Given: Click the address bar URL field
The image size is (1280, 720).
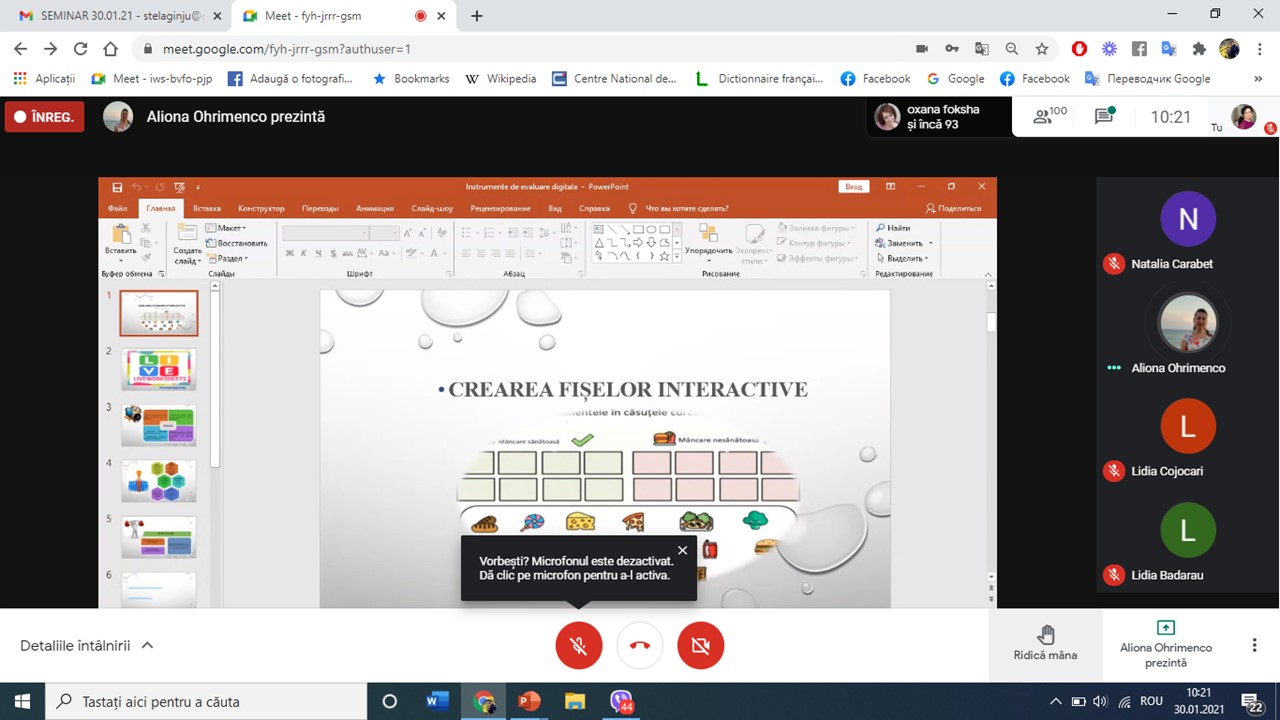Looking at the screenshot, I should coord(520,48).
